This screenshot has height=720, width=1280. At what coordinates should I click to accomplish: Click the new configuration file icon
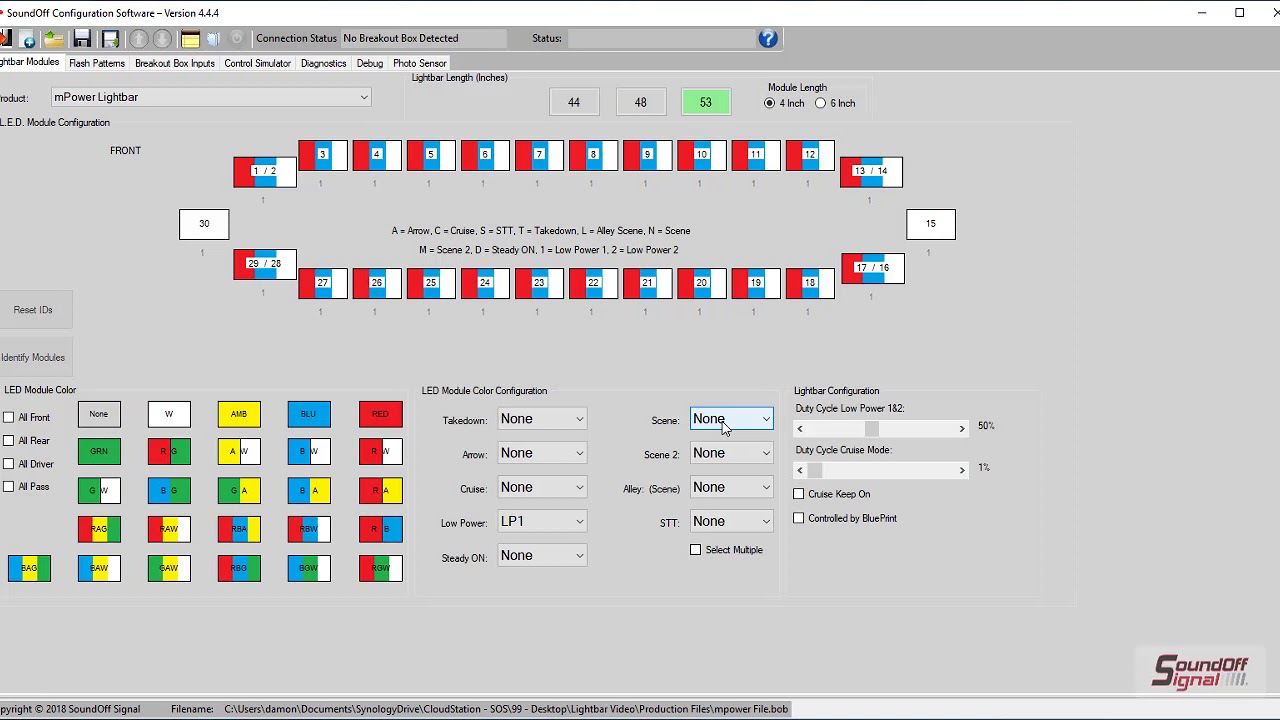pos(28,39)
